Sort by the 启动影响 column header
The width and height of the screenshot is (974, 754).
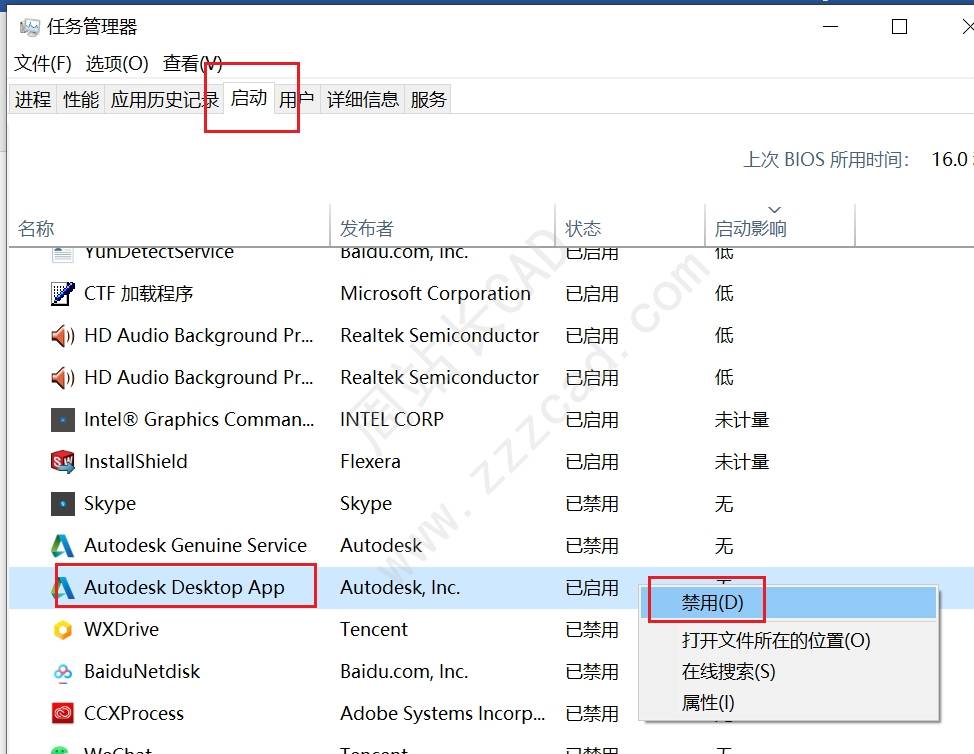pyautogui.click(x=751, y=228)
